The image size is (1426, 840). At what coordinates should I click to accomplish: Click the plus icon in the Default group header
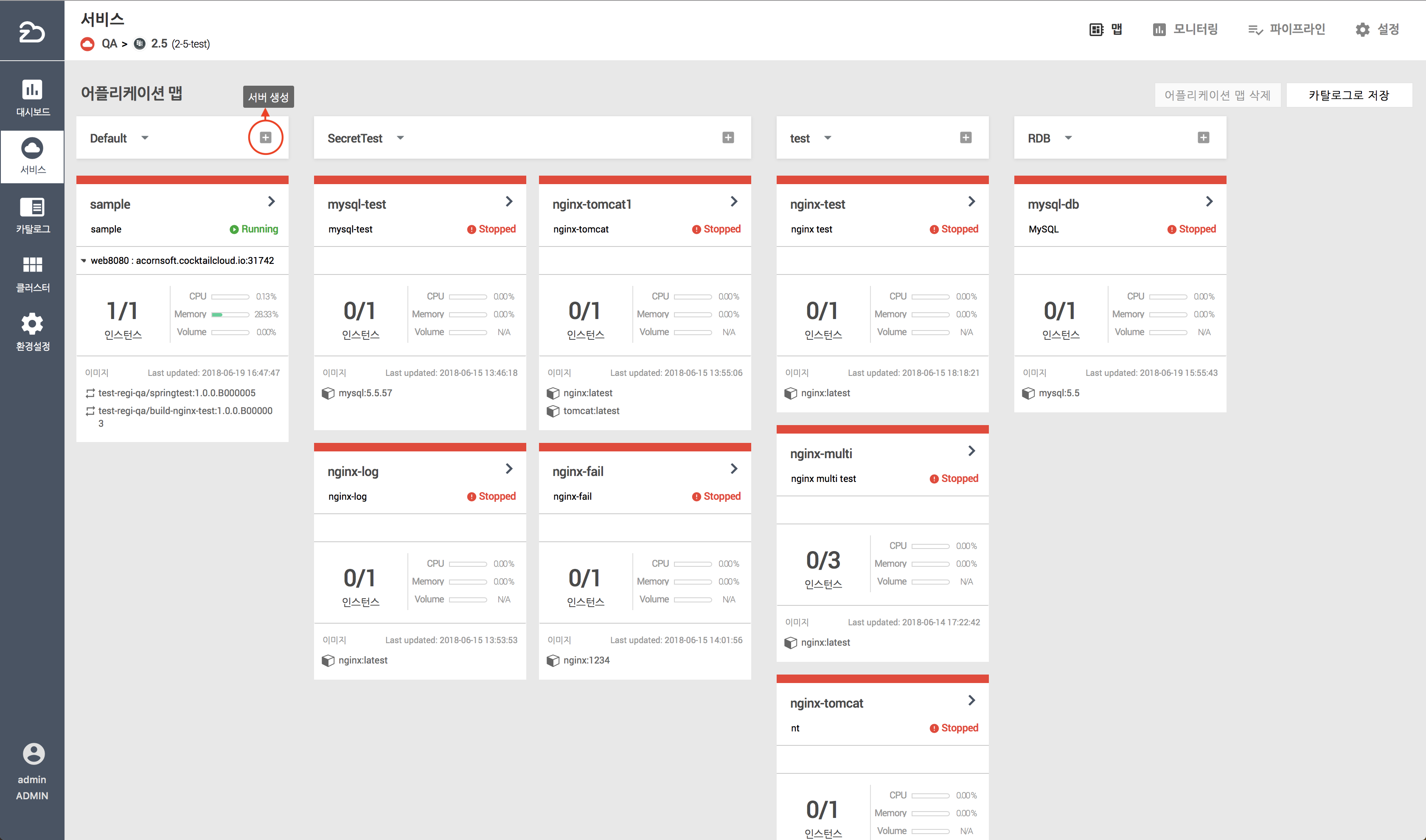pos(266,137)
